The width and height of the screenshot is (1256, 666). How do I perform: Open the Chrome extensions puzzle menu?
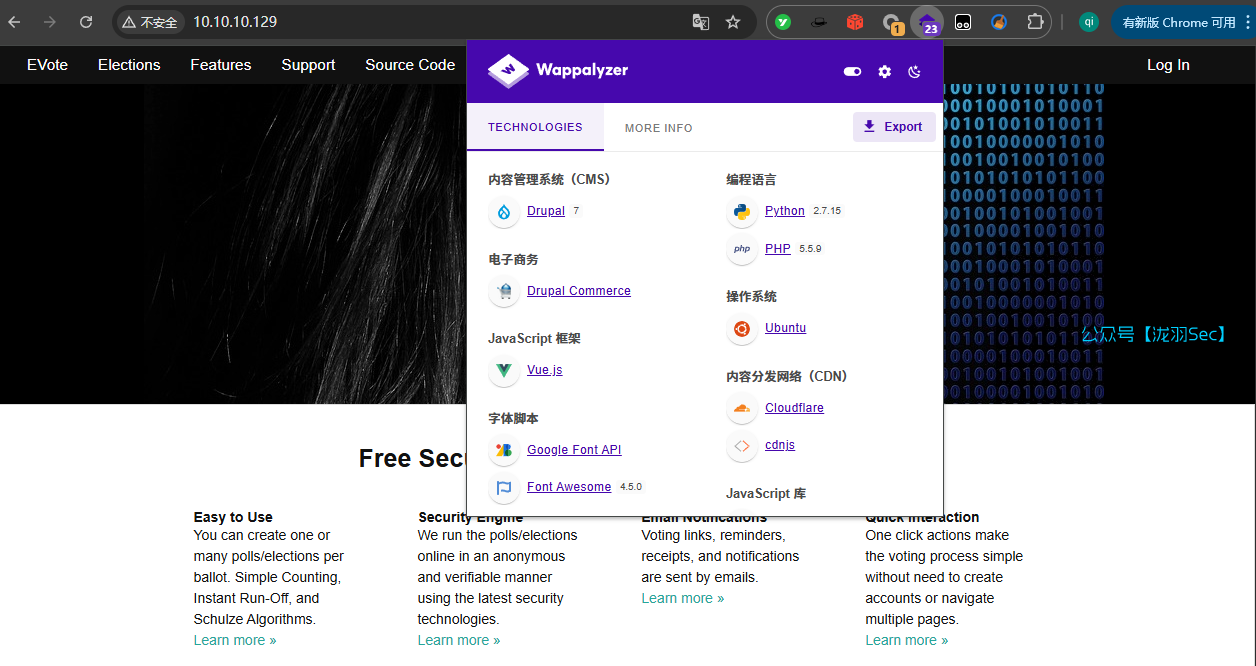pos(1035,22)
